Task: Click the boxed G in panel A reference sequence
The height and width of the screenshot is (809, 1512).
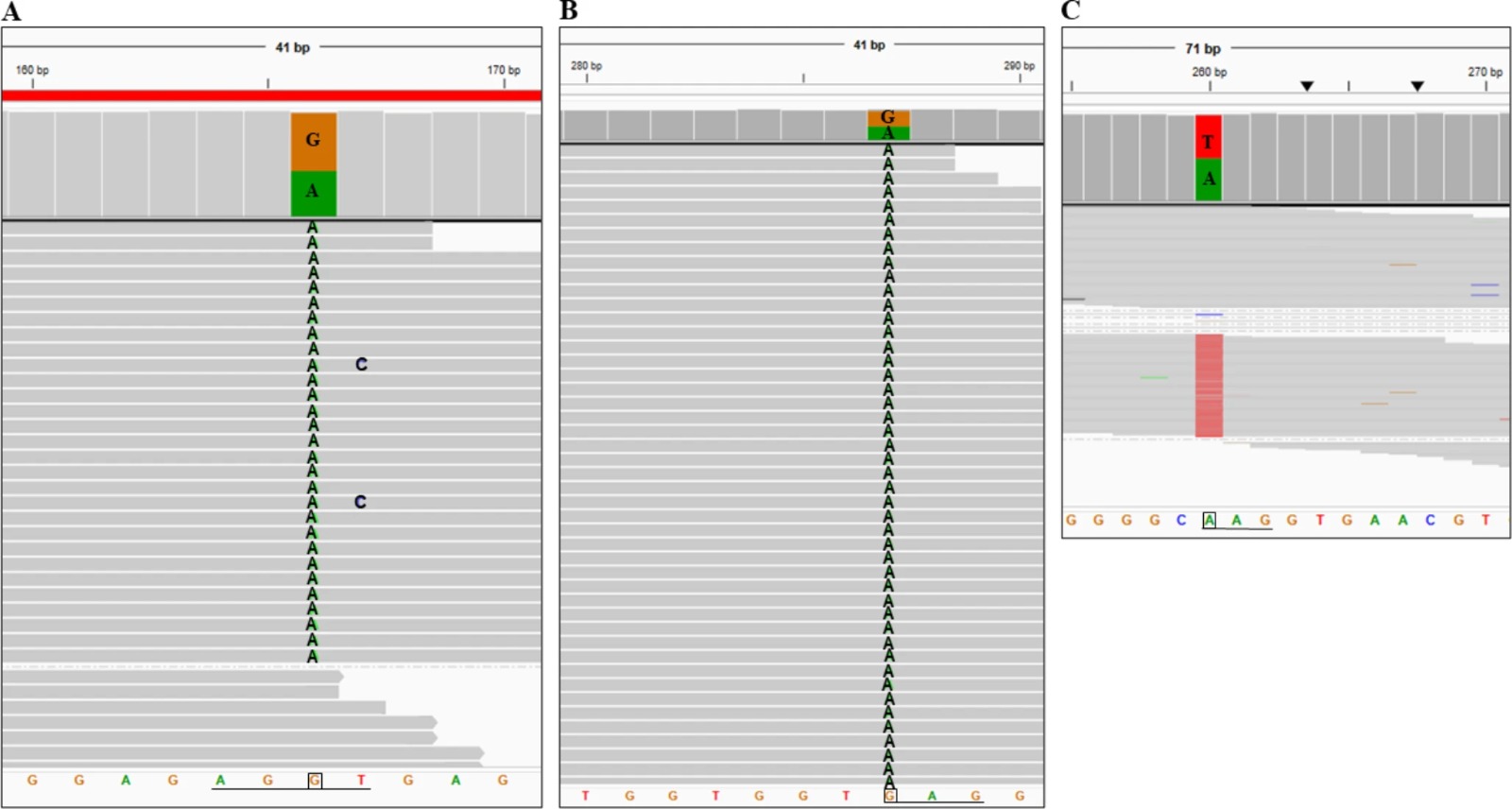Action: [315, 780]
